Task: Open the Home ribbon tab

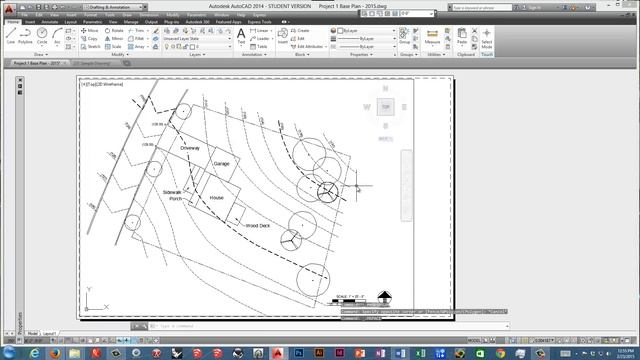Action: [x=13, y=22]
